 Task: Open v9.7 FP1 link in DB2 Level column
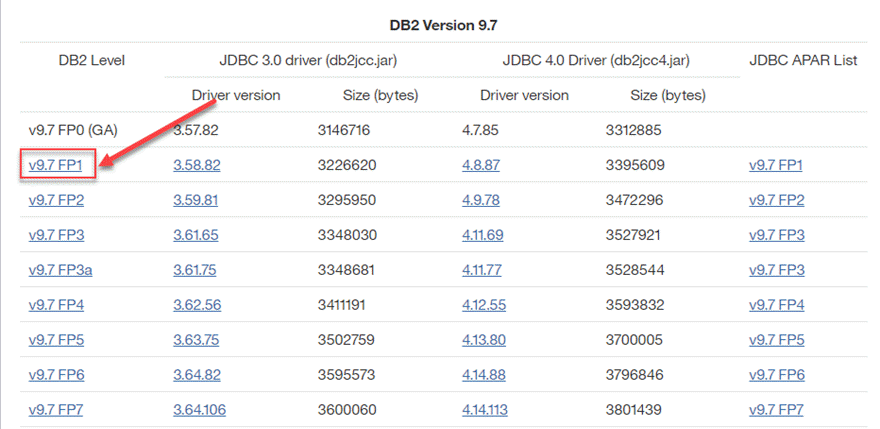coord(55,166)
